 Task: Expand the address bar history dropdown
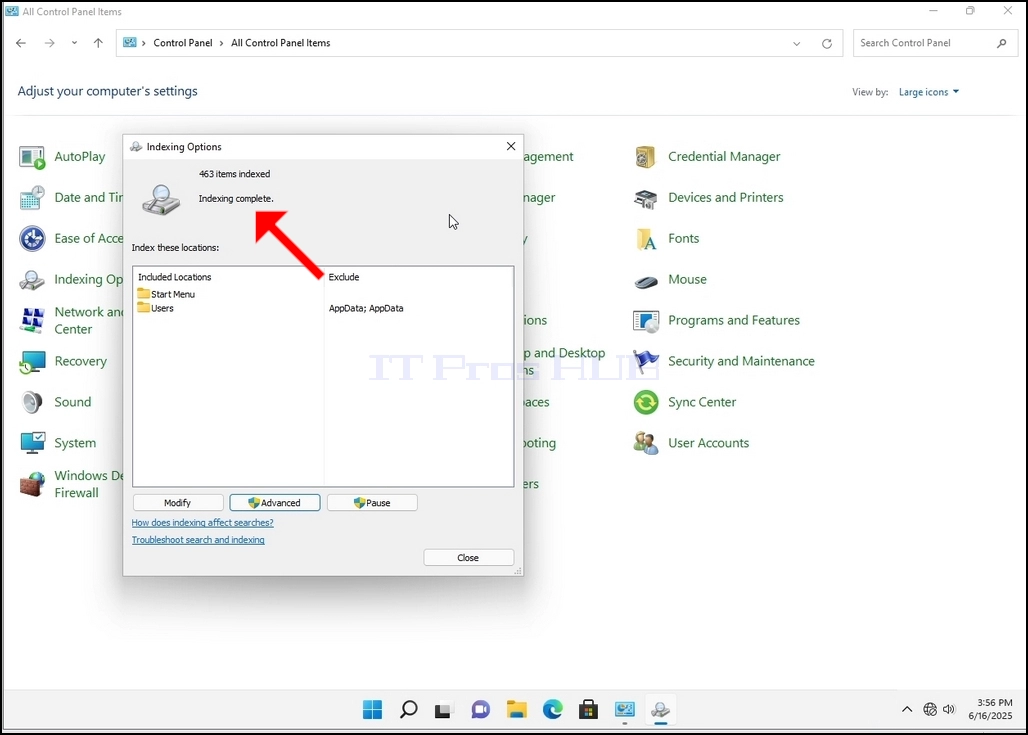point(797,43)
